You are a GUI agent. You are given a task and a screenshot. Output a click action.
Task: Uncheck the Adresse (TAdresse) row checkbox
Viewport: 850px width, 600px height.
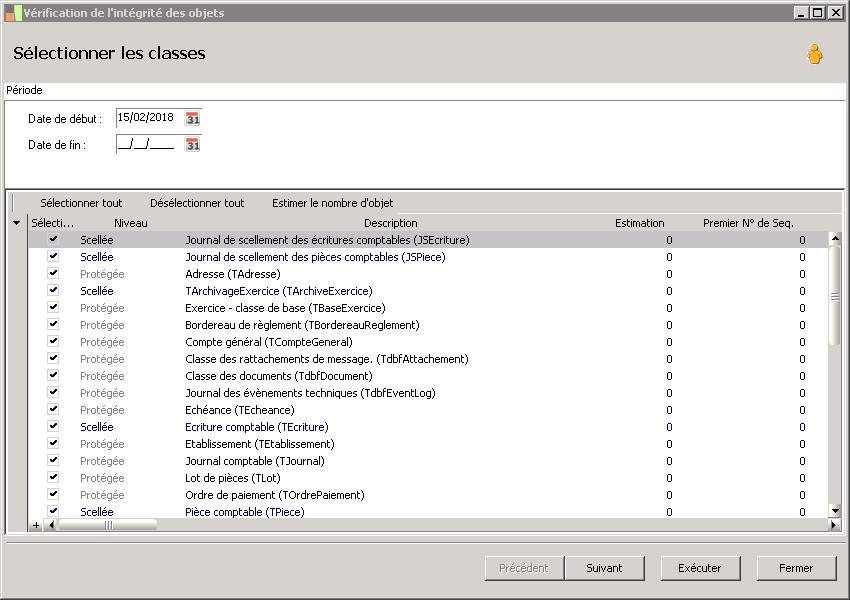(x=53, y=274)
